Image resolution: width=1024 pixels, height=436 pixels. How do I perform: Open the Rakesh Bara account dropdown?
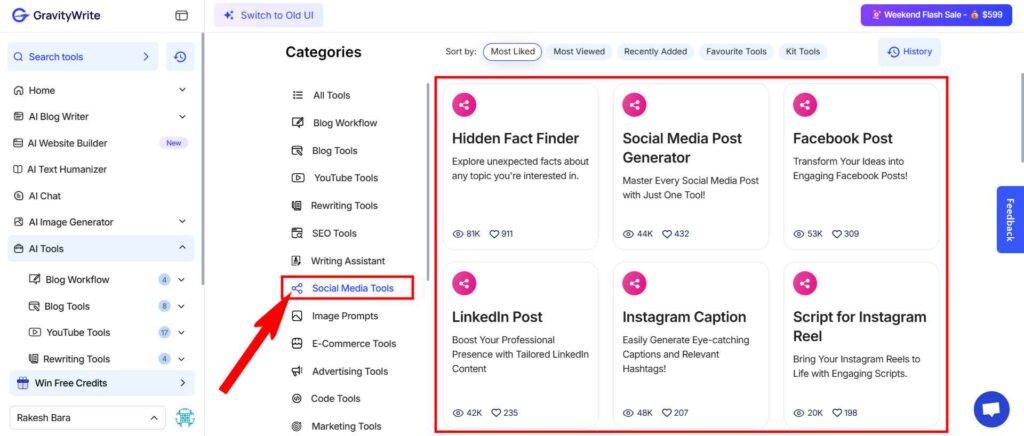pos(88,417)
